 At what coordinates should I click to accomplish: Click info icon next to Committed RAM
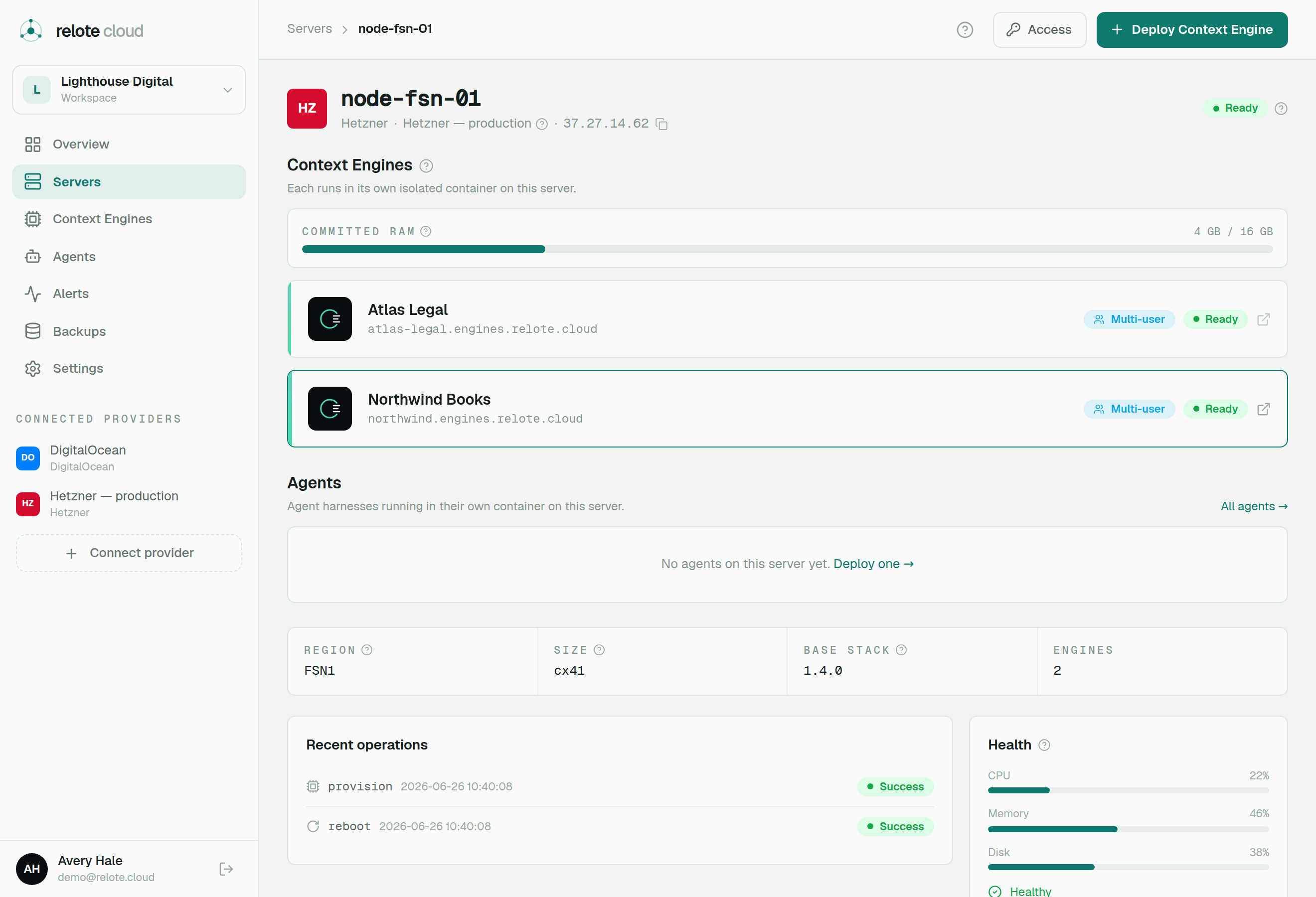426,231
